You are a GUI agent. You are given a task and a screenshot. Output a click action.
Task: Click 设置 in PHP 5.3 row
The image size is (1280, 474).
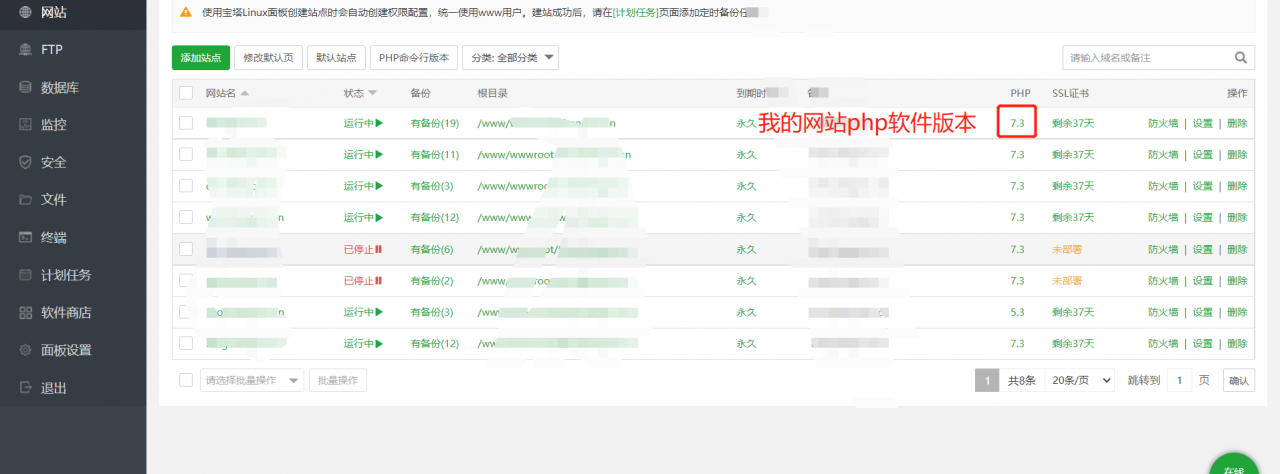pos(1203,312)
